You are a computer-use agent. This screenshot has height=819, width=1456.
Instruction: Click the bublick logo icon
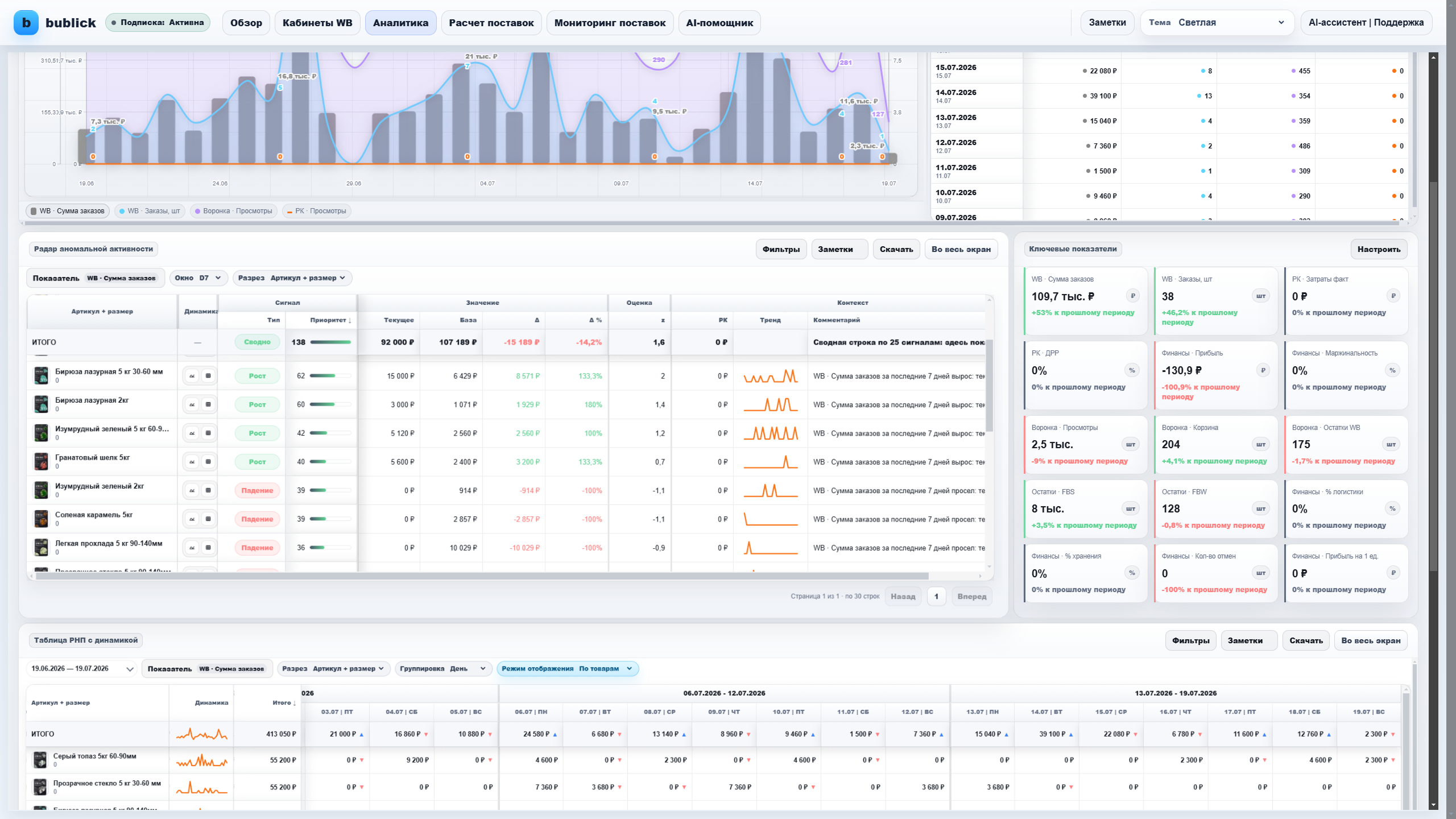(x=26, y=23)
